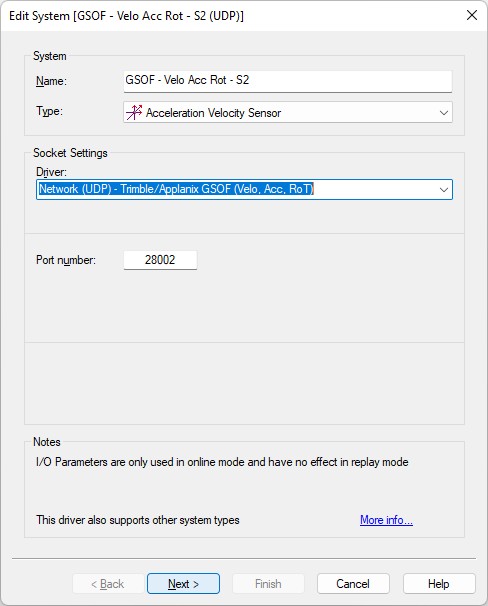Screen dimensions: 488x606
Task: Select the highlighted Network (UDP) driver text
Action: coord(176,189)
